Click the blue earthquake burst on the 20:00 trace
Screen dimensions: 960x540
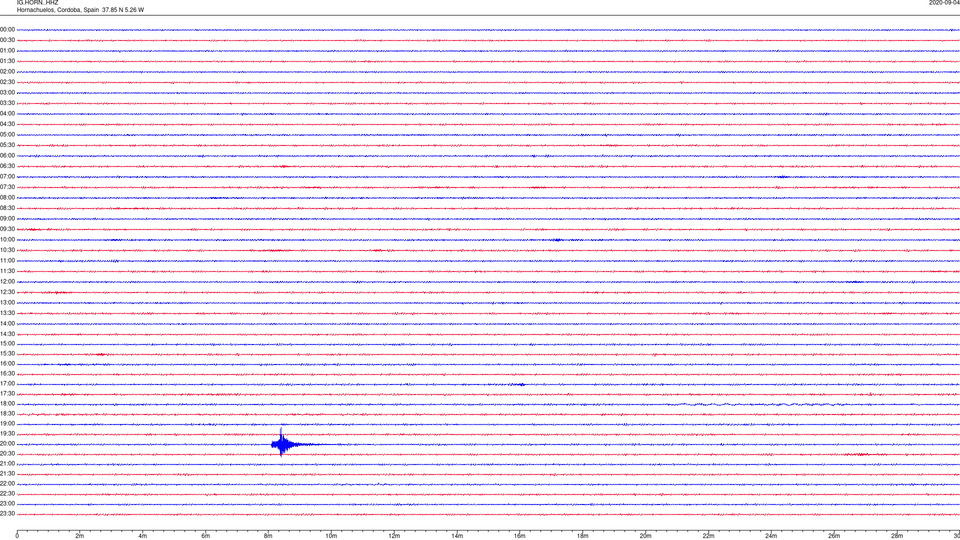coord(283,443)
